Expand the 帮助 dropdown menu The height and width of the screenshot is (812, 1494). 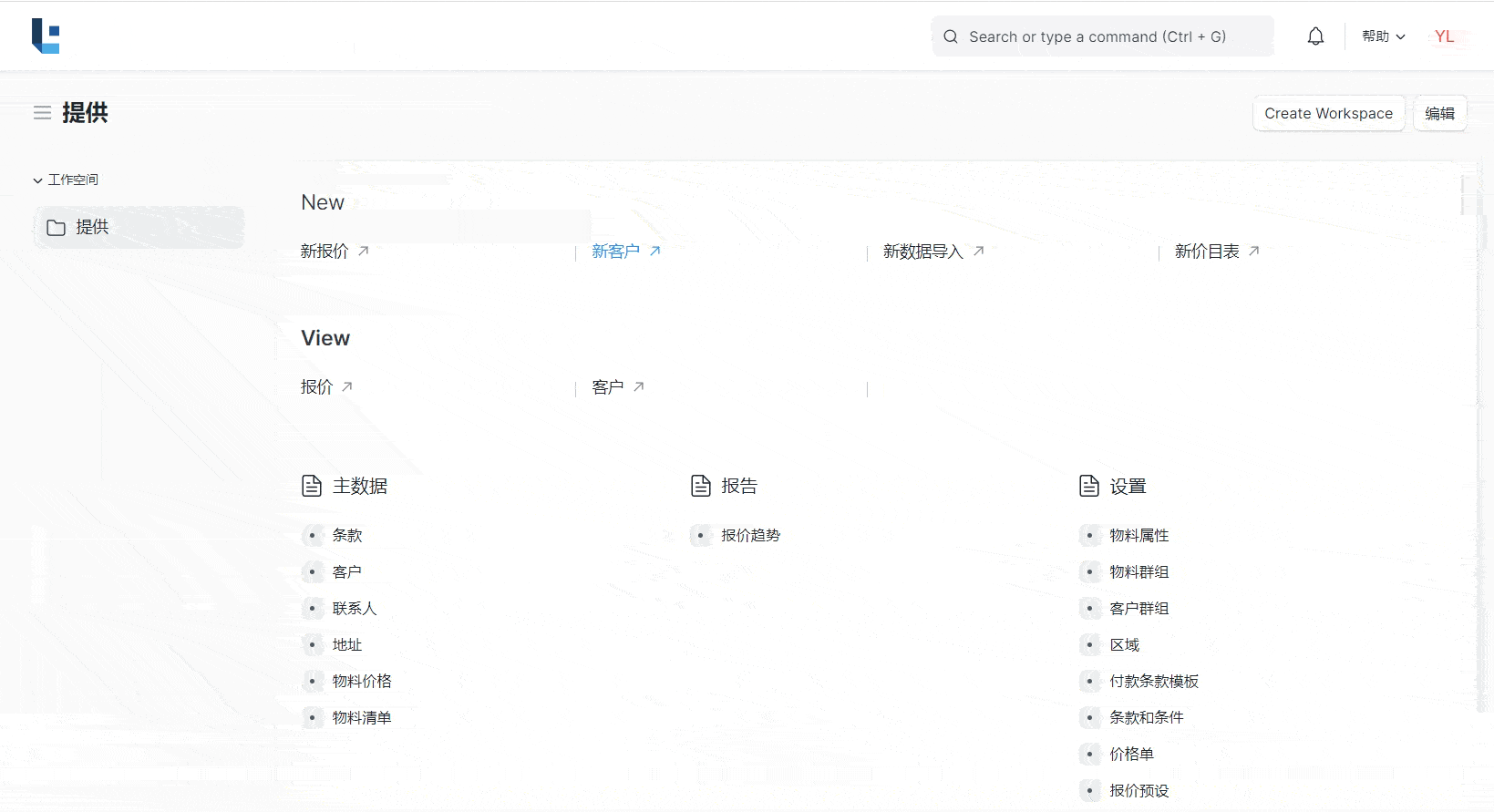[1383, 36]
